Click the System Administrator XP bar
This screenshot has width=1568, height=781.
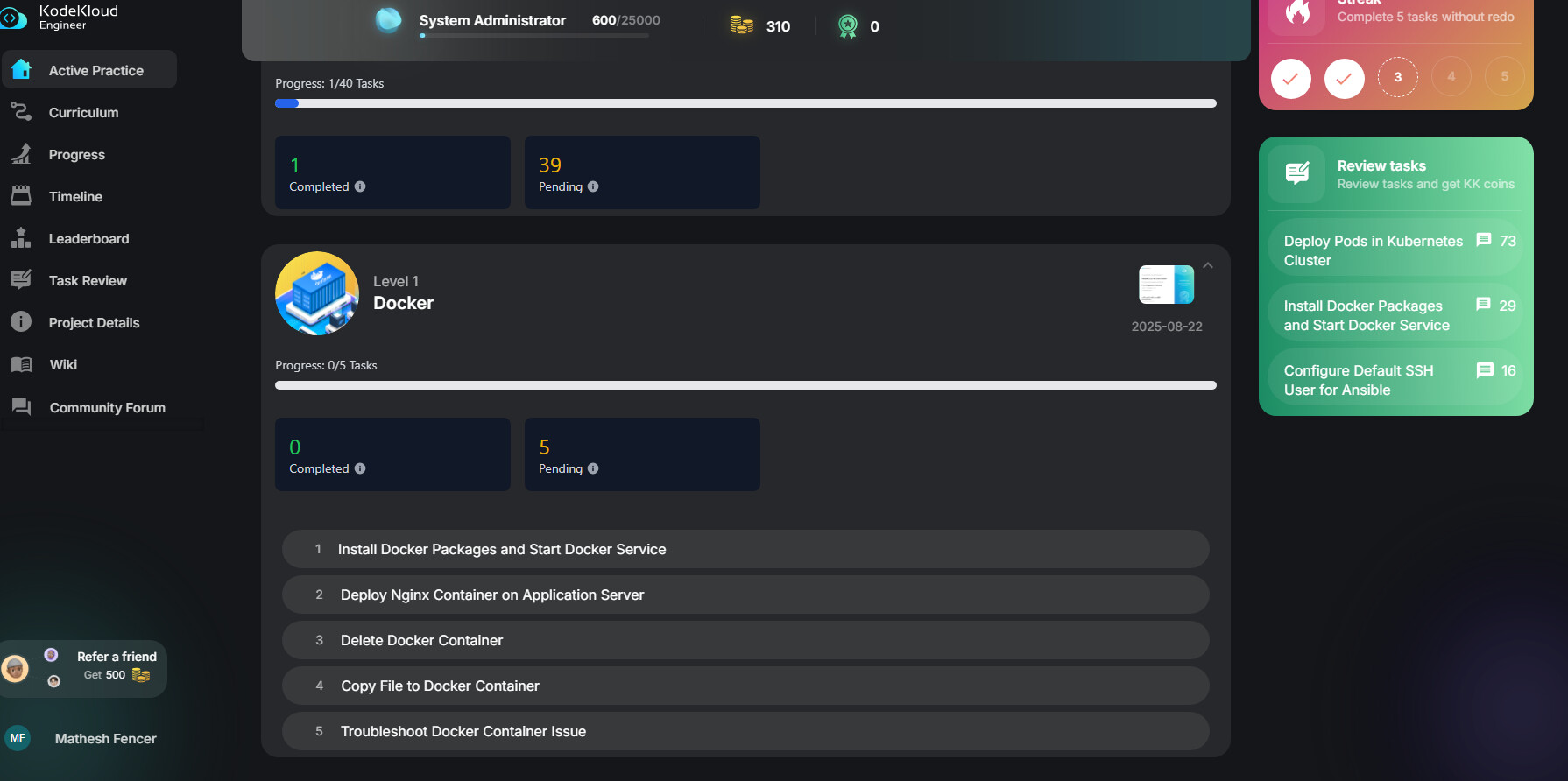[x=534, y=35]
